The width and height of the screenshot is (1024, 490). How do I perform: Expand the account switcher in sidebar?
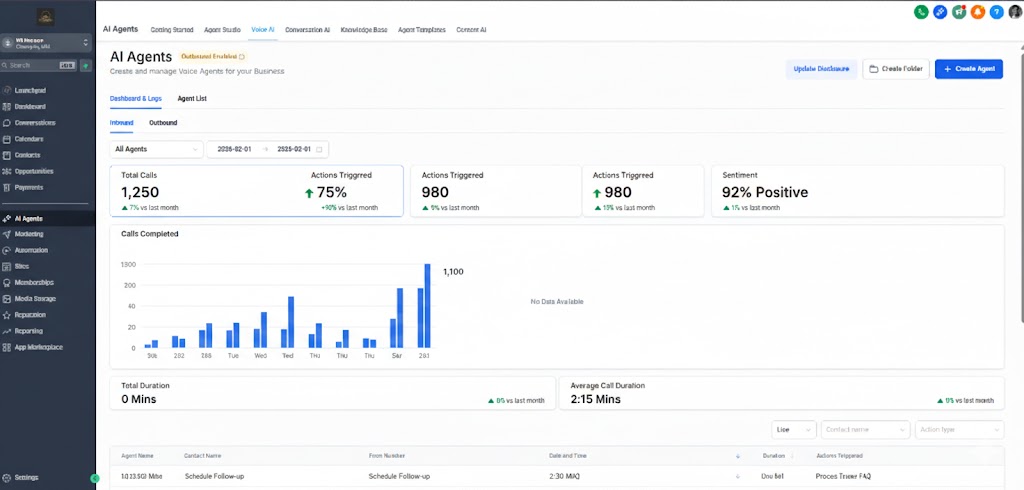(x=46, y=43)
